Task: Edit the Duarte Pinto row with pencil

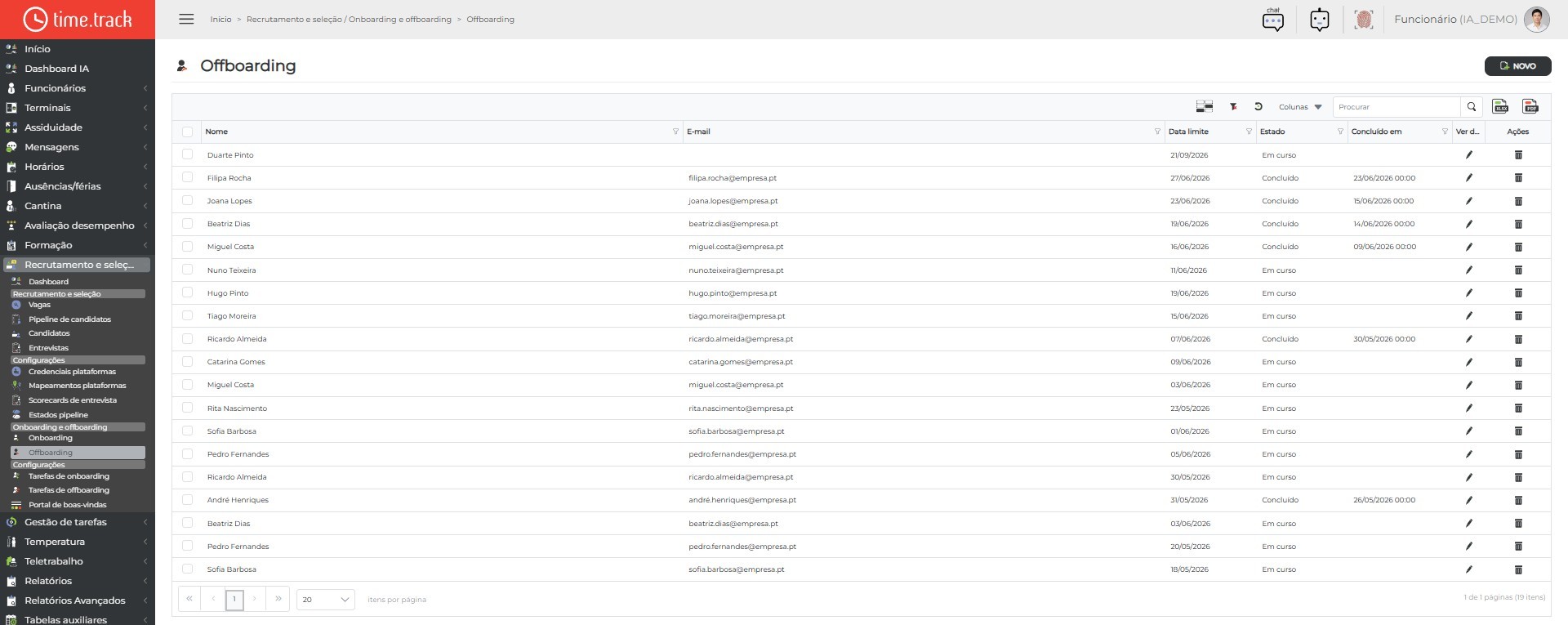Action: coord(1468,154)
